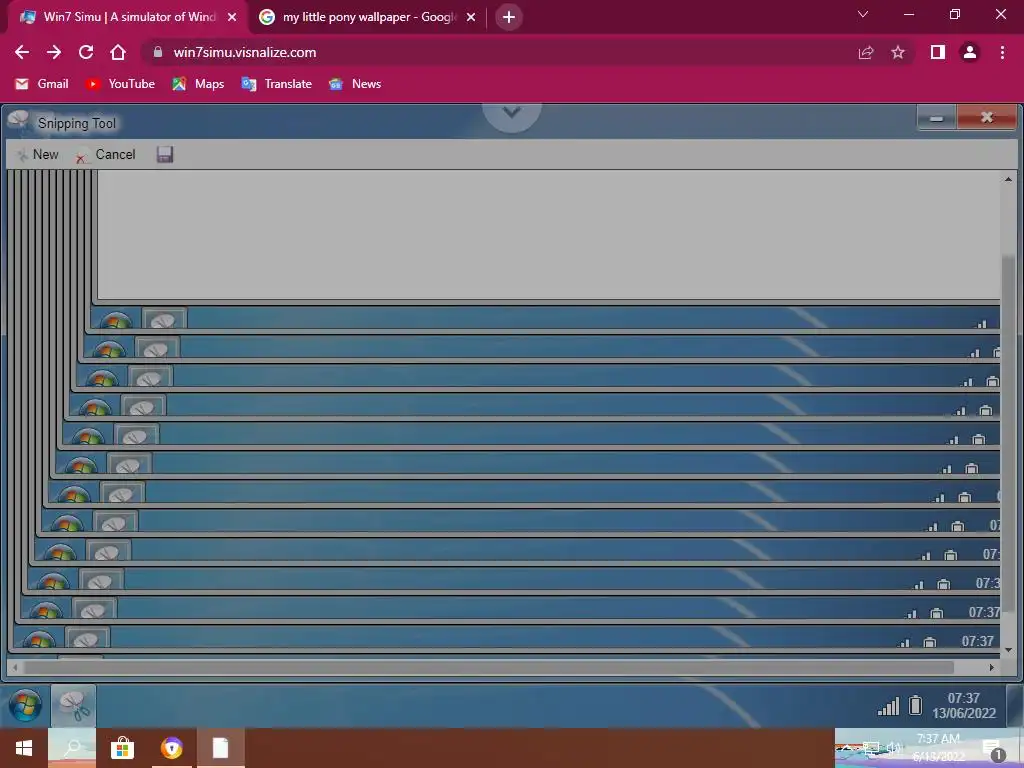Open the Chrome profile menu
This screenshot has height=768, width=1024.
(x=970, y=52)
